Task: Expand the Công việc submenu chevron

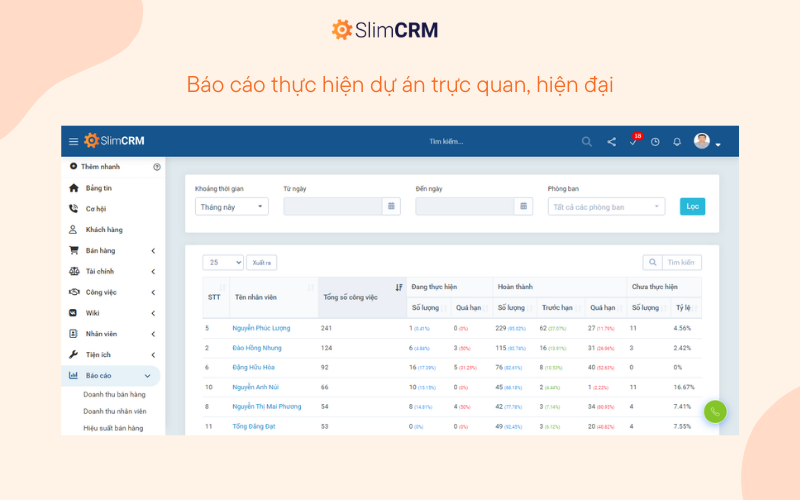Action: 153,292
